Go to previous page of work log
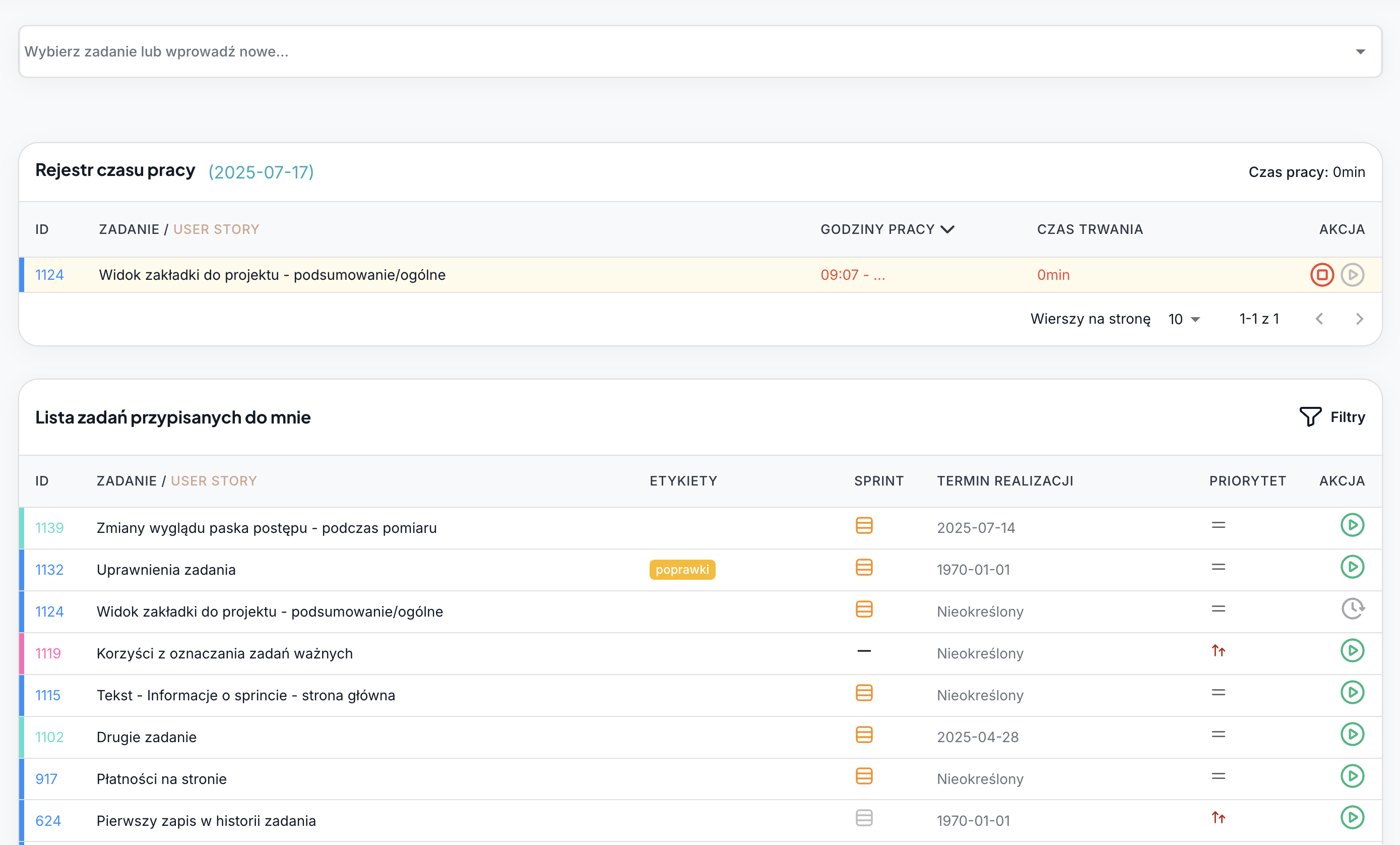The image size is (1400, 845). pos(1319,319)
